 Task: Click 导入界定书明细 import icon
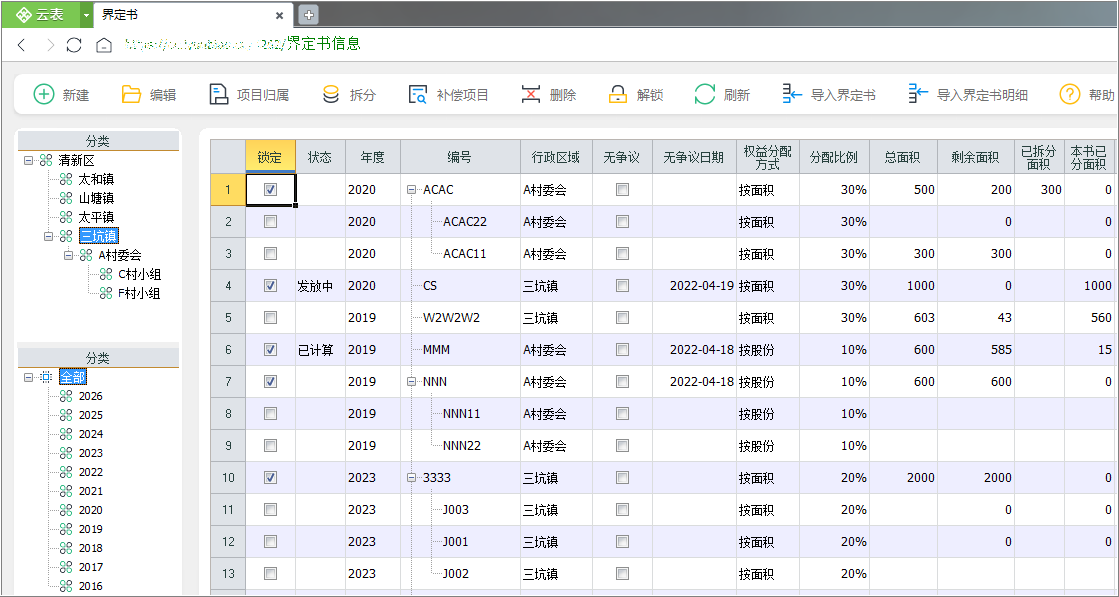coord(918,94)
